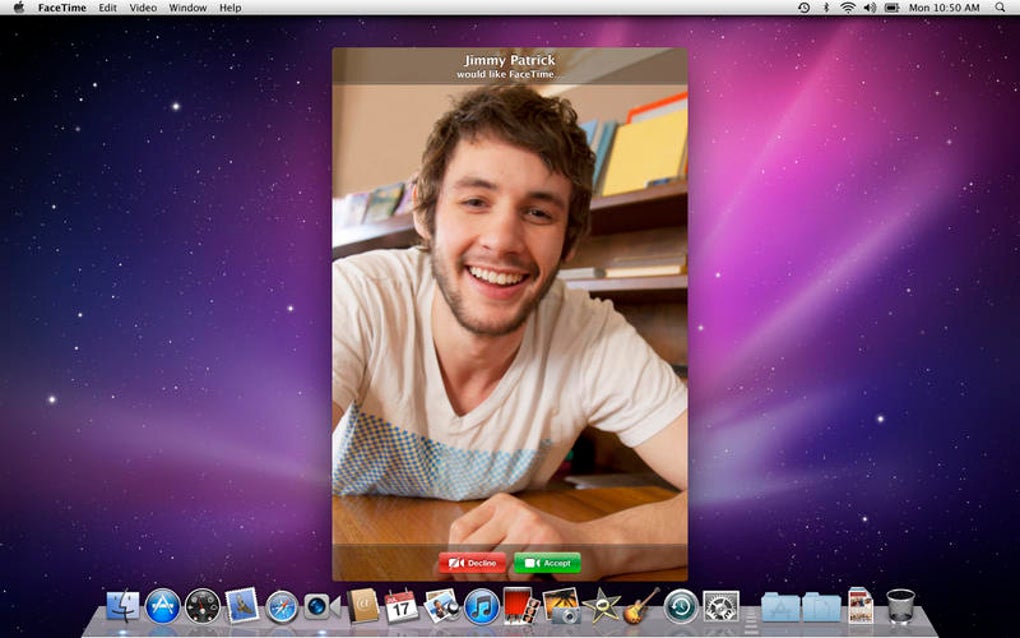Open Mail stamp icon in Dock
Screen dimensions: 1020x638
[242, 606]
